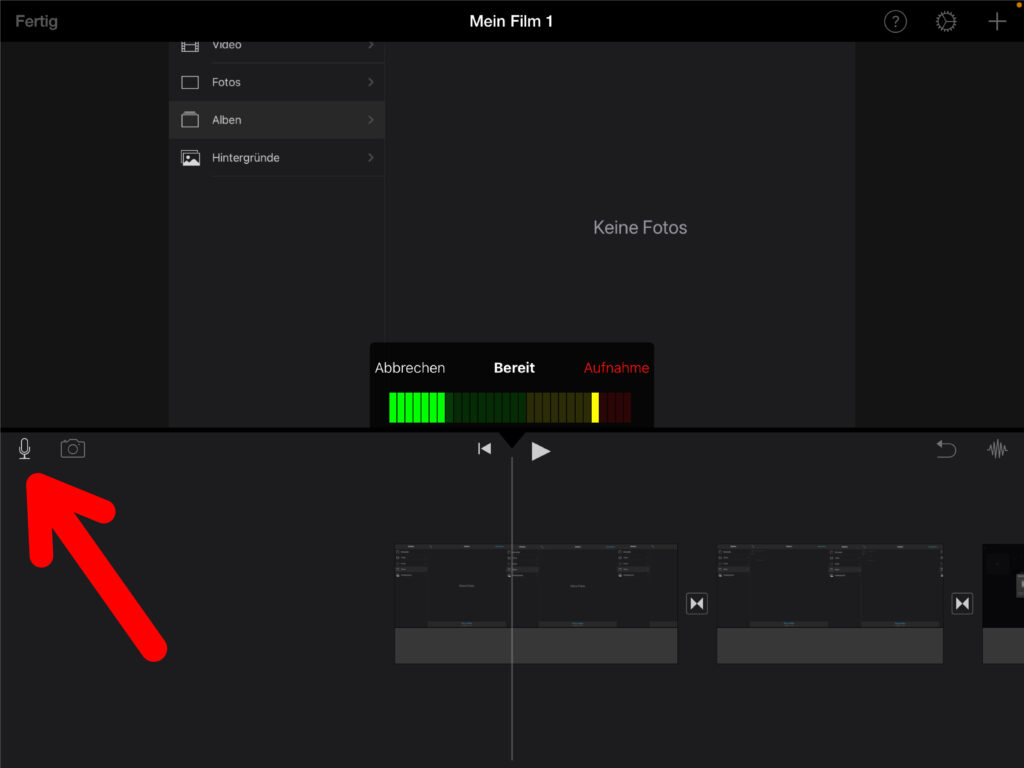
Task: Open the first transition between clips
Action: 697,604
